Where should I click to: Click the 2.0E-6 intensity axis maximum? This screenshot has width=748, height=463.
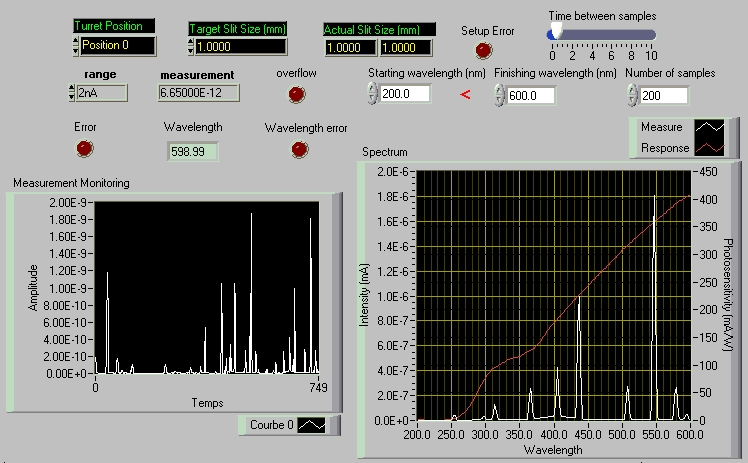pos(393,172)
